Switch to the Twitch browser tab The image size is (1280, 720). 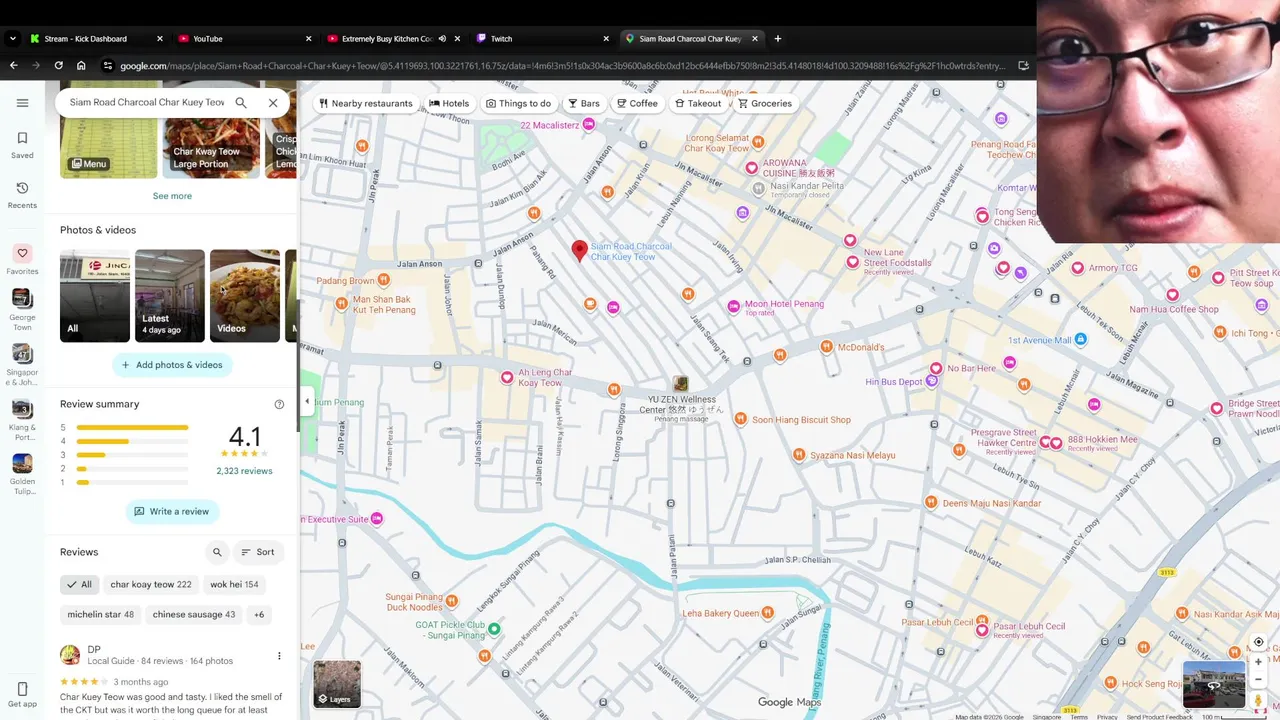click(x=543, y=39)
